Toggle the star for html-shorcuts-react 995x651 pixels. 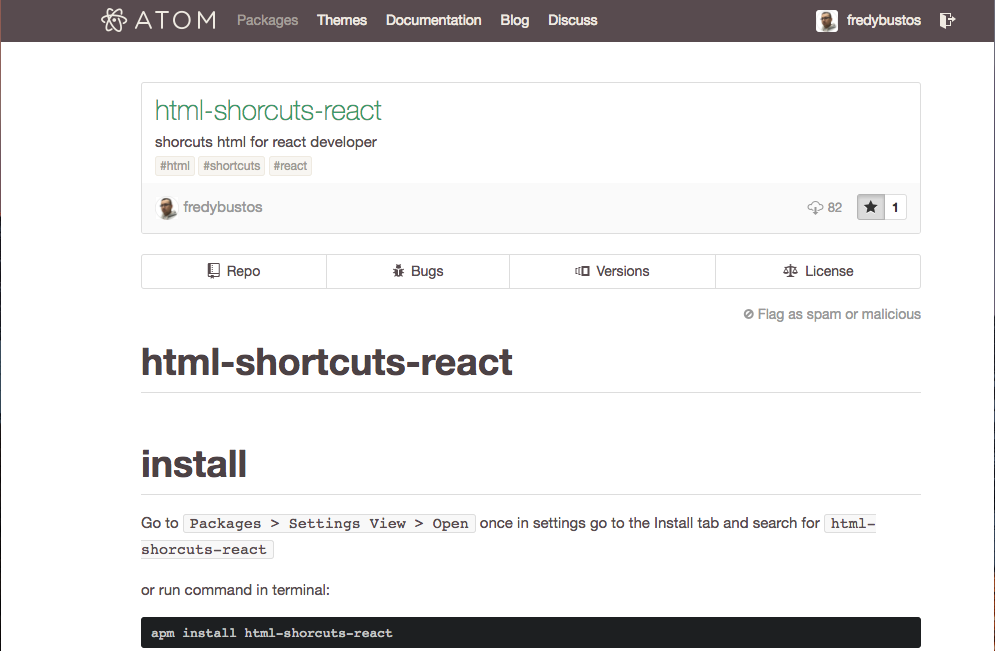(869, 207)
